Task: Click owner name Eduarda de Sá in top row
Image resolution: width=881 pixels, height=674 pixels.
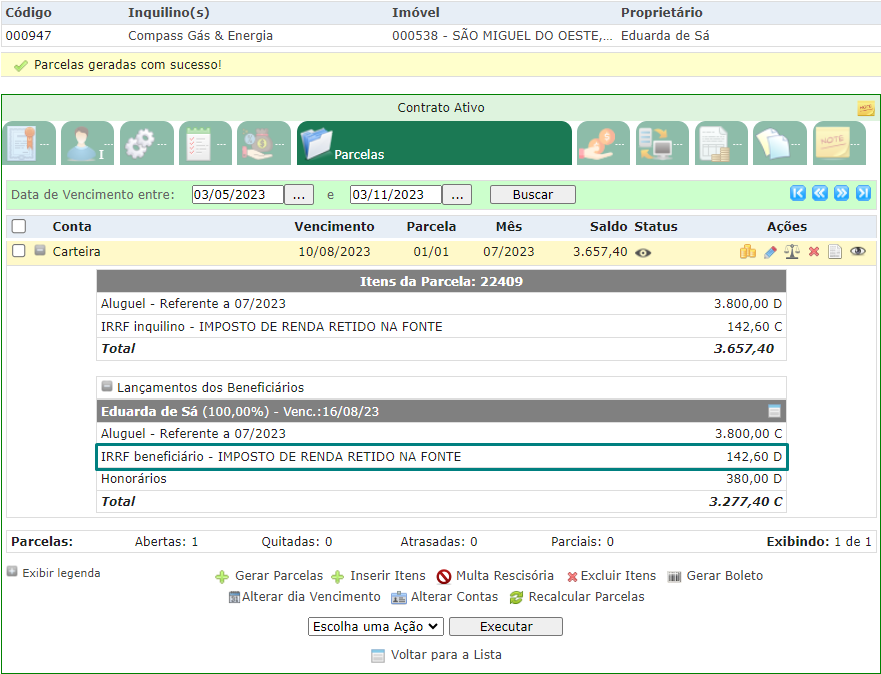Action: [x=665, y=35]
